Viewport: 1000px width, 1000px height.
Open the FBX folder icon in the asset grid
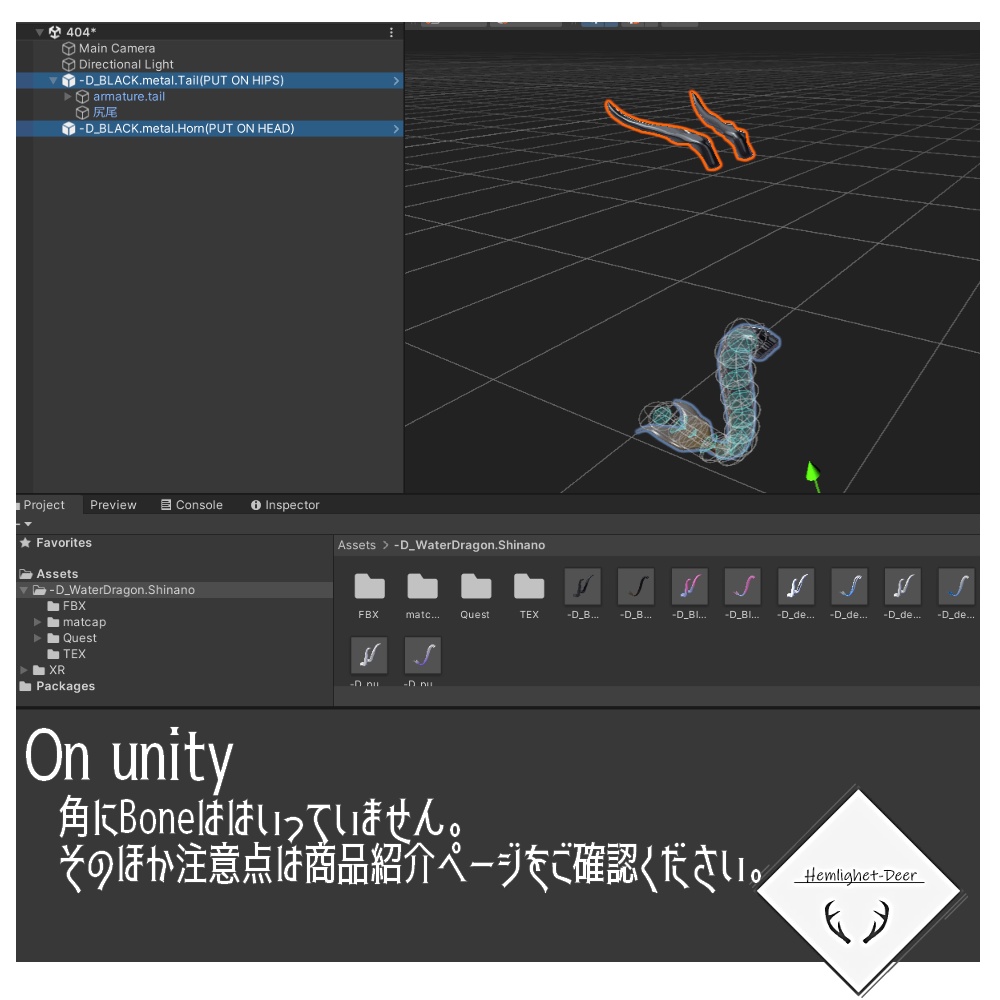pos(369,586)
